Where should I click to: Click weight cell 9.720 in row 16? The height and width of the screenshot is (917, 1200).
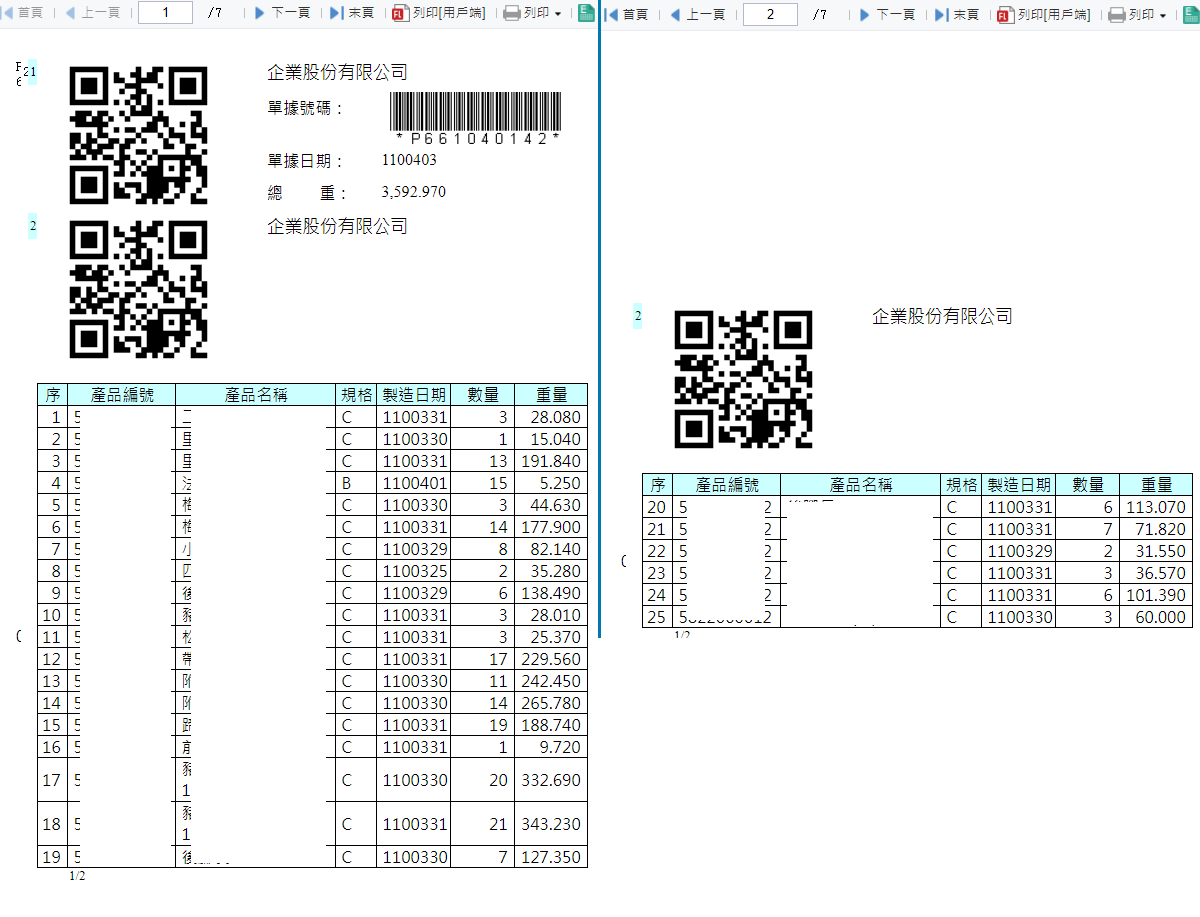click(551, 747)
